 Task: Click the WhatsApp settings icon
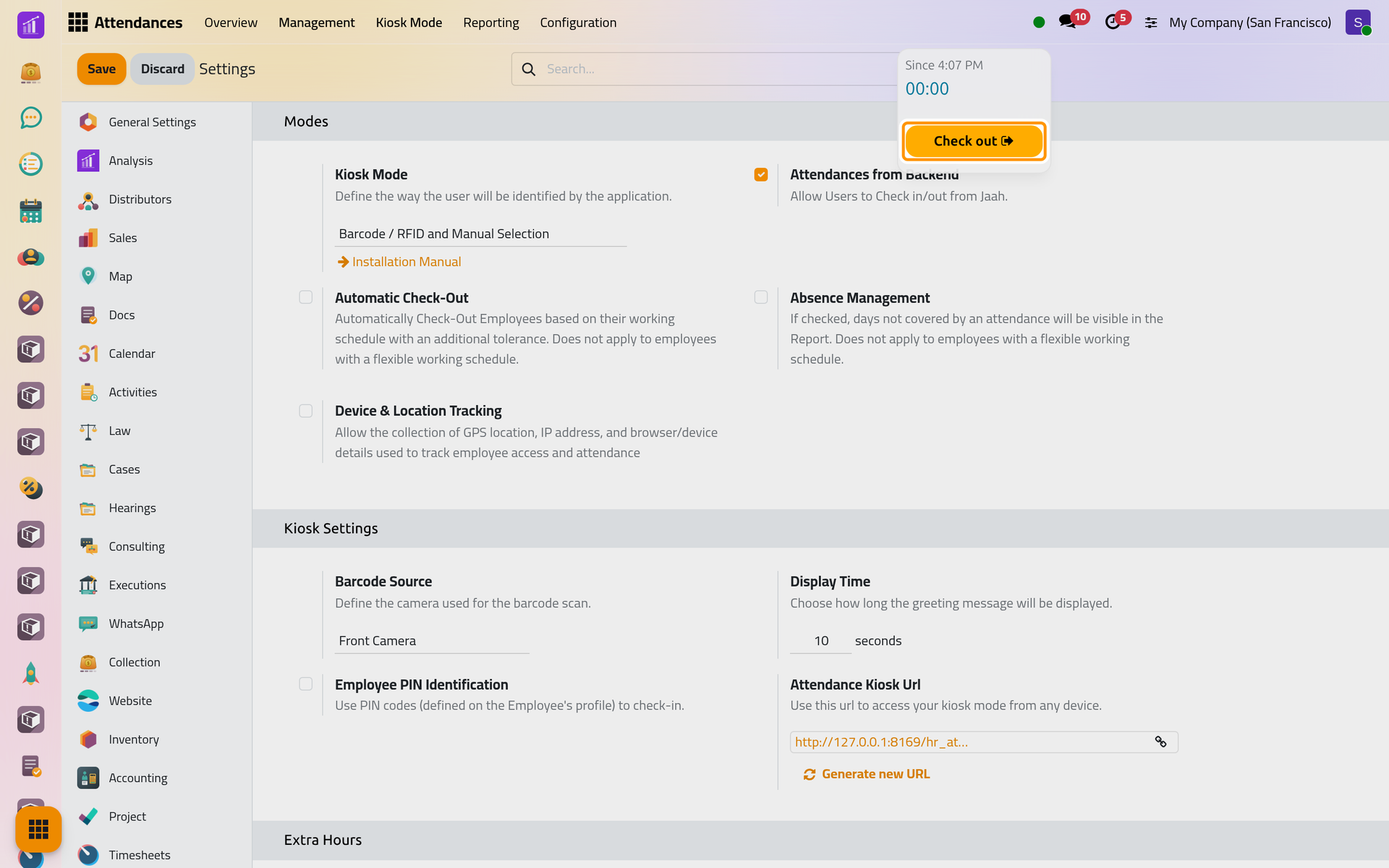tap(88, 624)
